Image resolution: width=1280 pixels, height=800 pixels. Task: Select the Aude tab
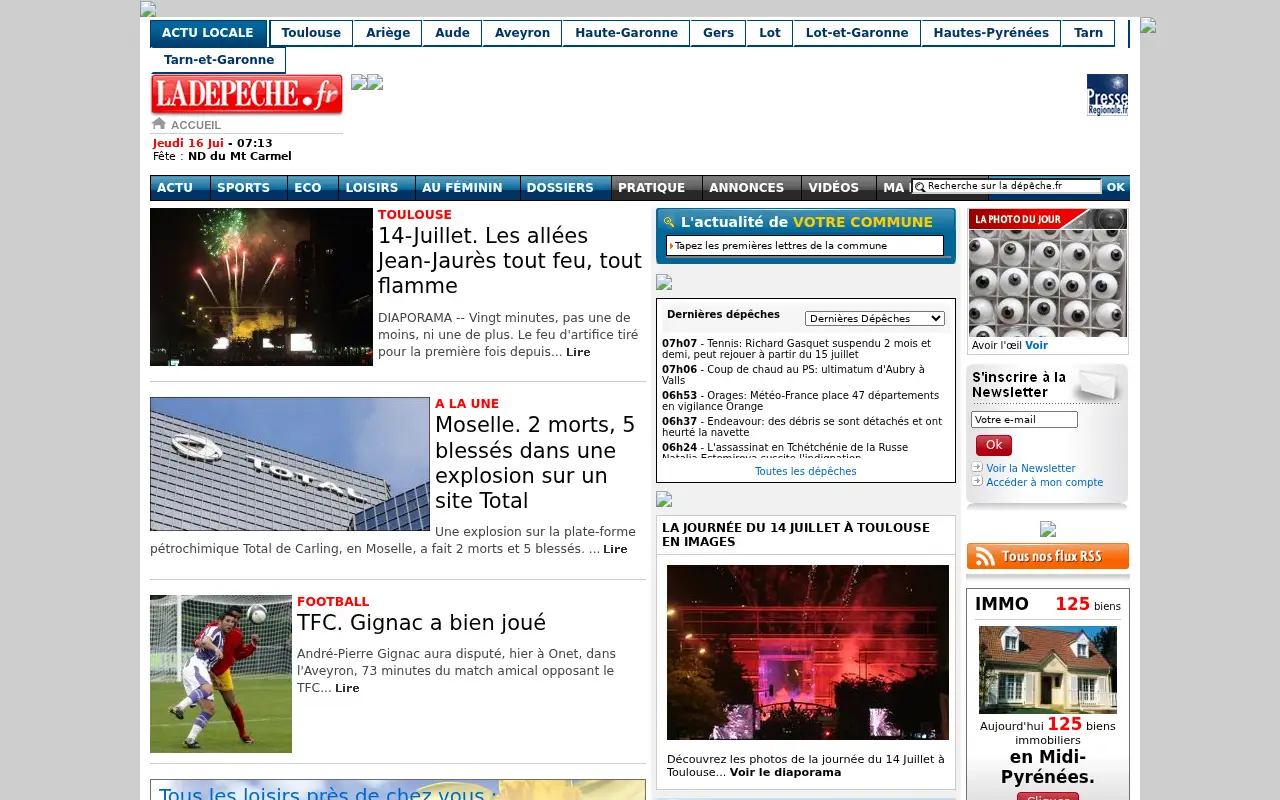point(452,33)
